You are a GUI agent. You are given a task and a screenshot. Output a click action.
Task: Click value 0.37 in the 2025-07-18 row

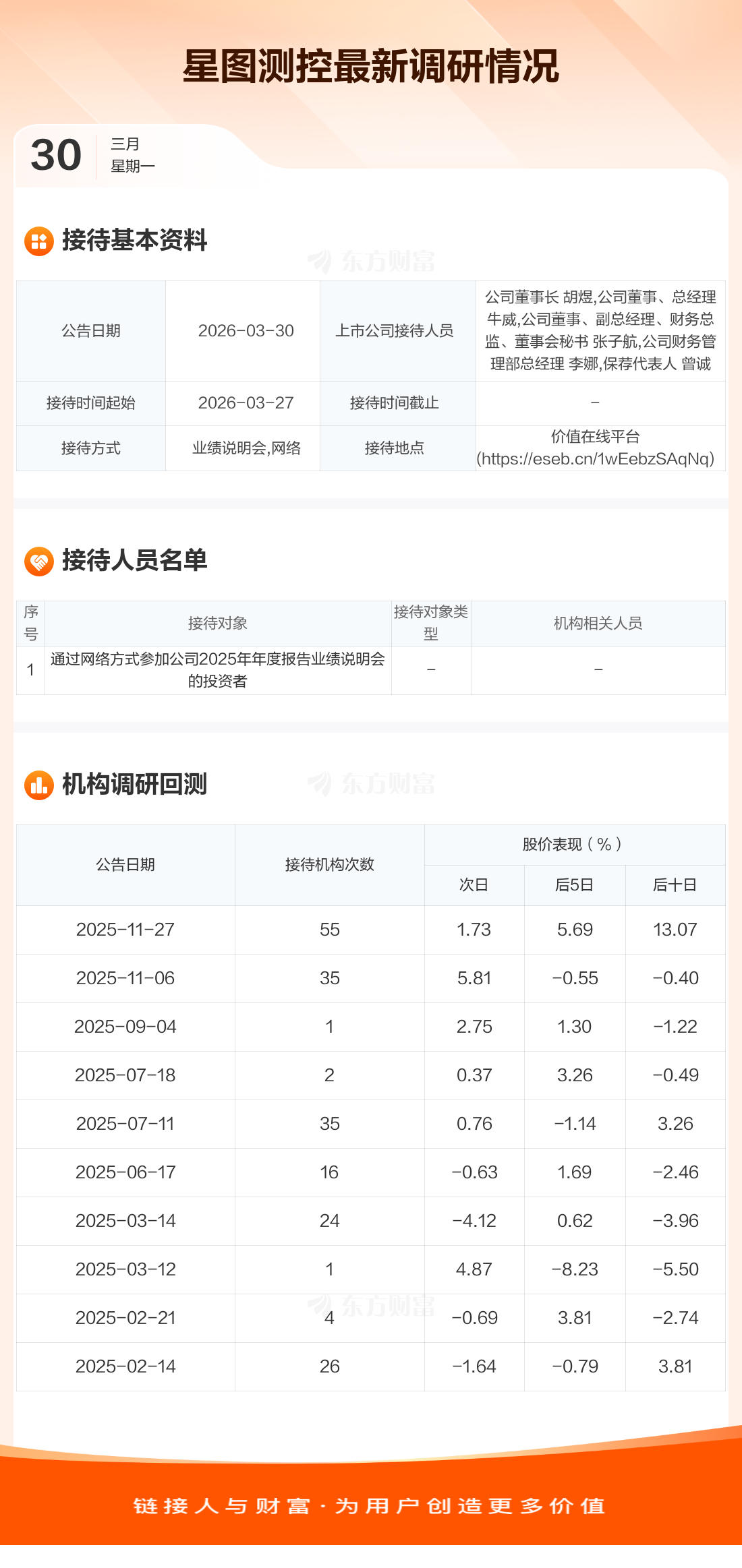(x=474, y=1075)
